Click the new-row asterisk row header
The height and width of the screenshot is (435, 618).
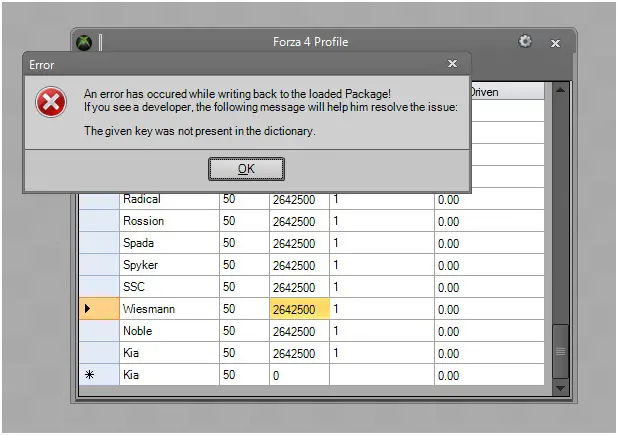click(x=99, y=375)
